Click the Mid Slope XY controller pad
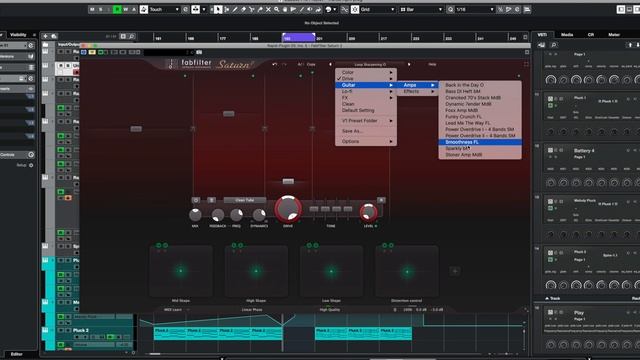 point(181,271)
